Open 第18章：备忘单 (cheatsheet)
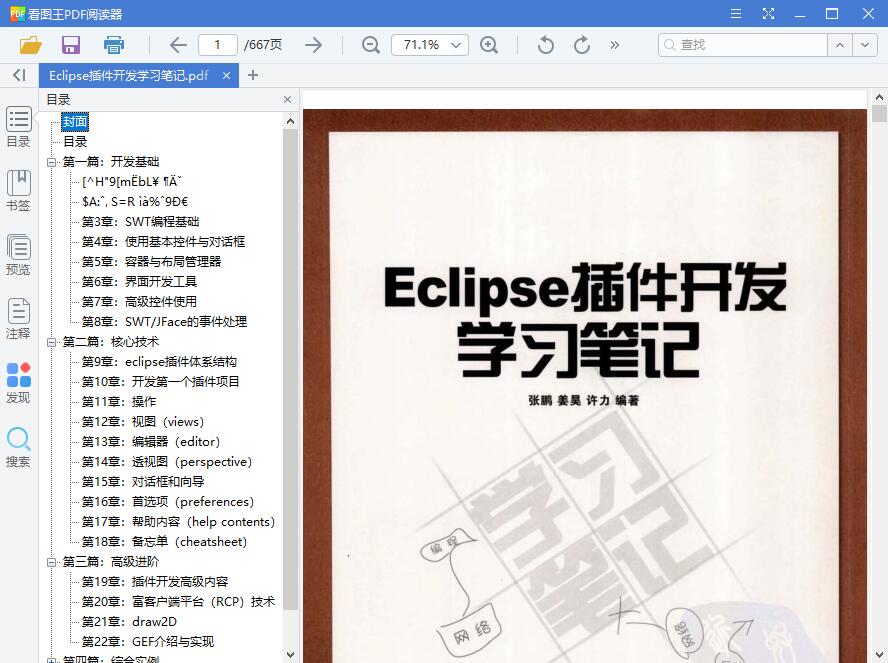The height and width of the screenshot is (663, 888). tap(164, 542)
